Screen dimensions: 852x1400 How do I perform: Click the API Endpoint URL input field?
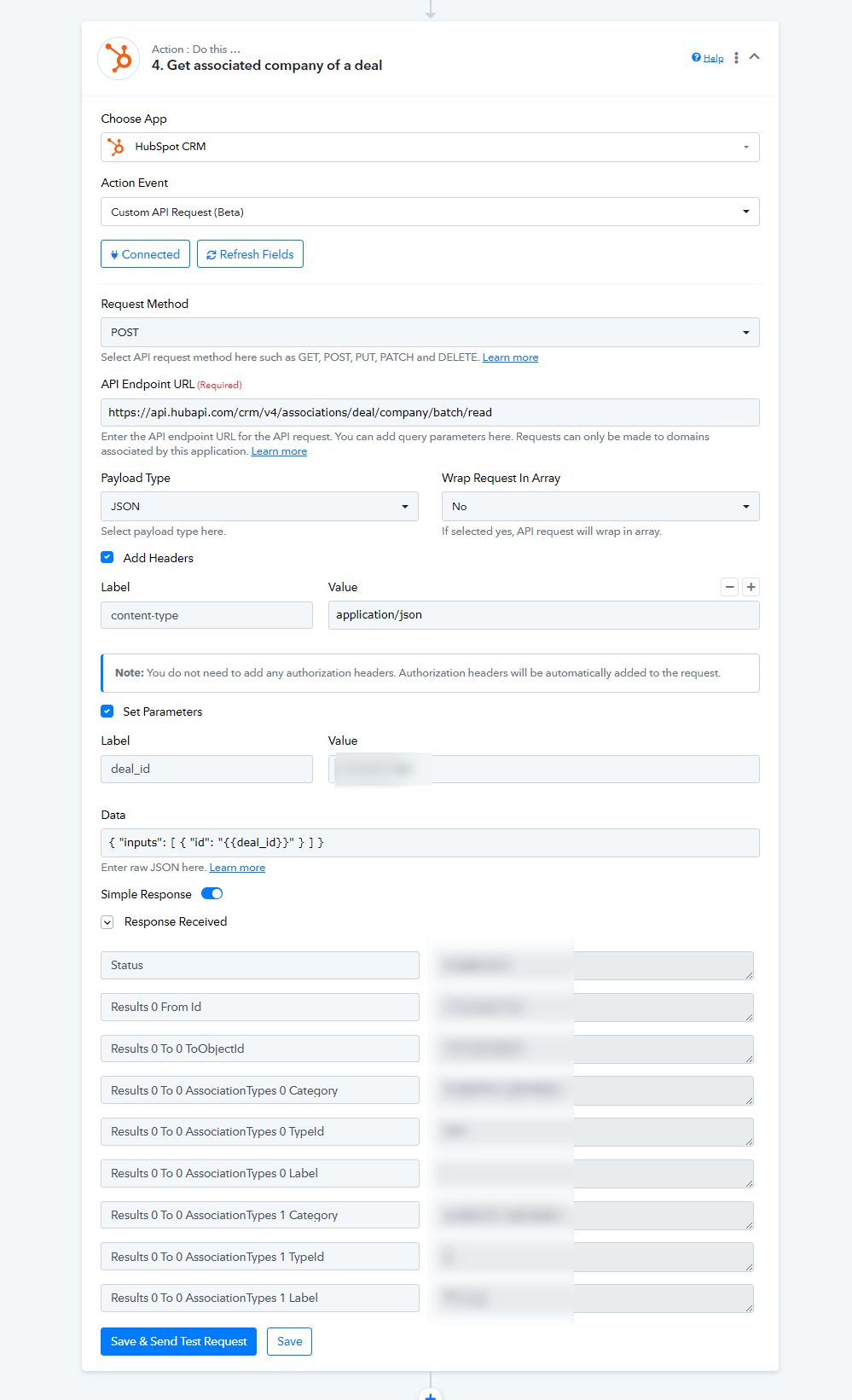(430, 413)
